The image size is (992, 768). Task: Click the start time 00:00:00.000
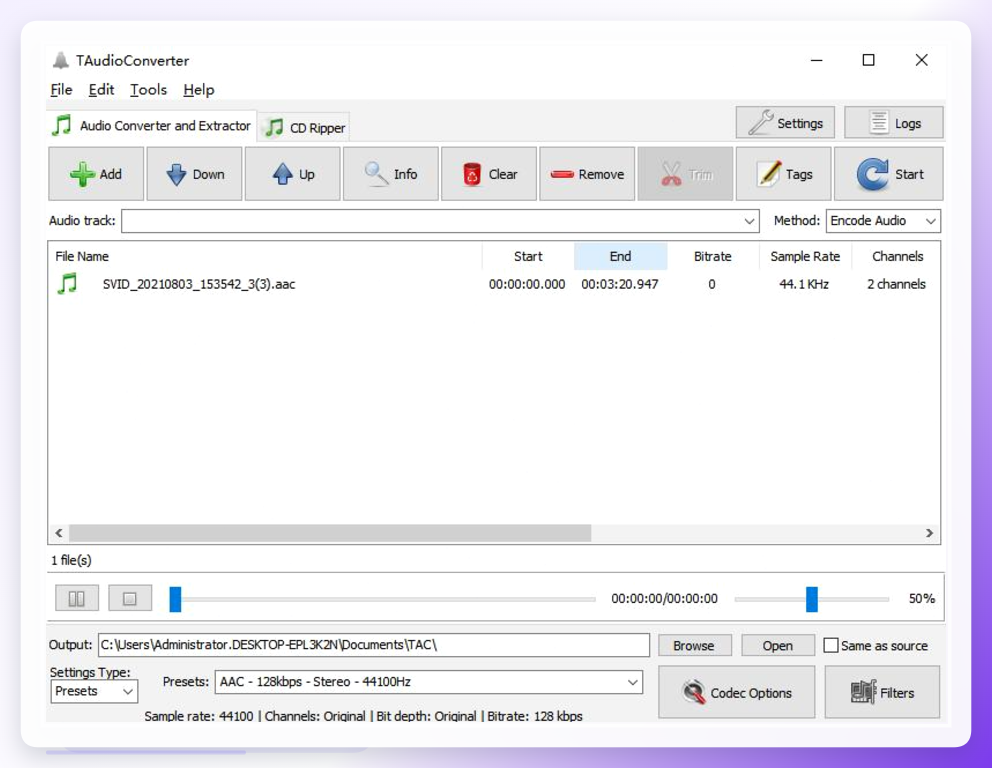pyautogui.click(x=527, y=284)
